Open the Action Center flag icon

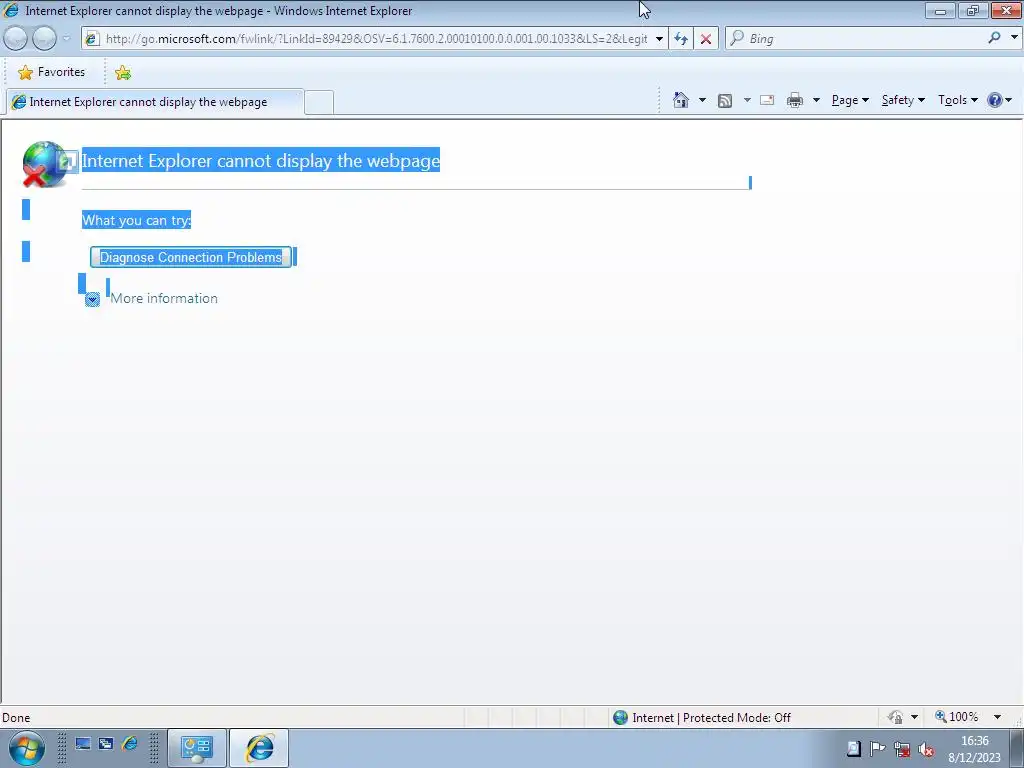(878, 748)
